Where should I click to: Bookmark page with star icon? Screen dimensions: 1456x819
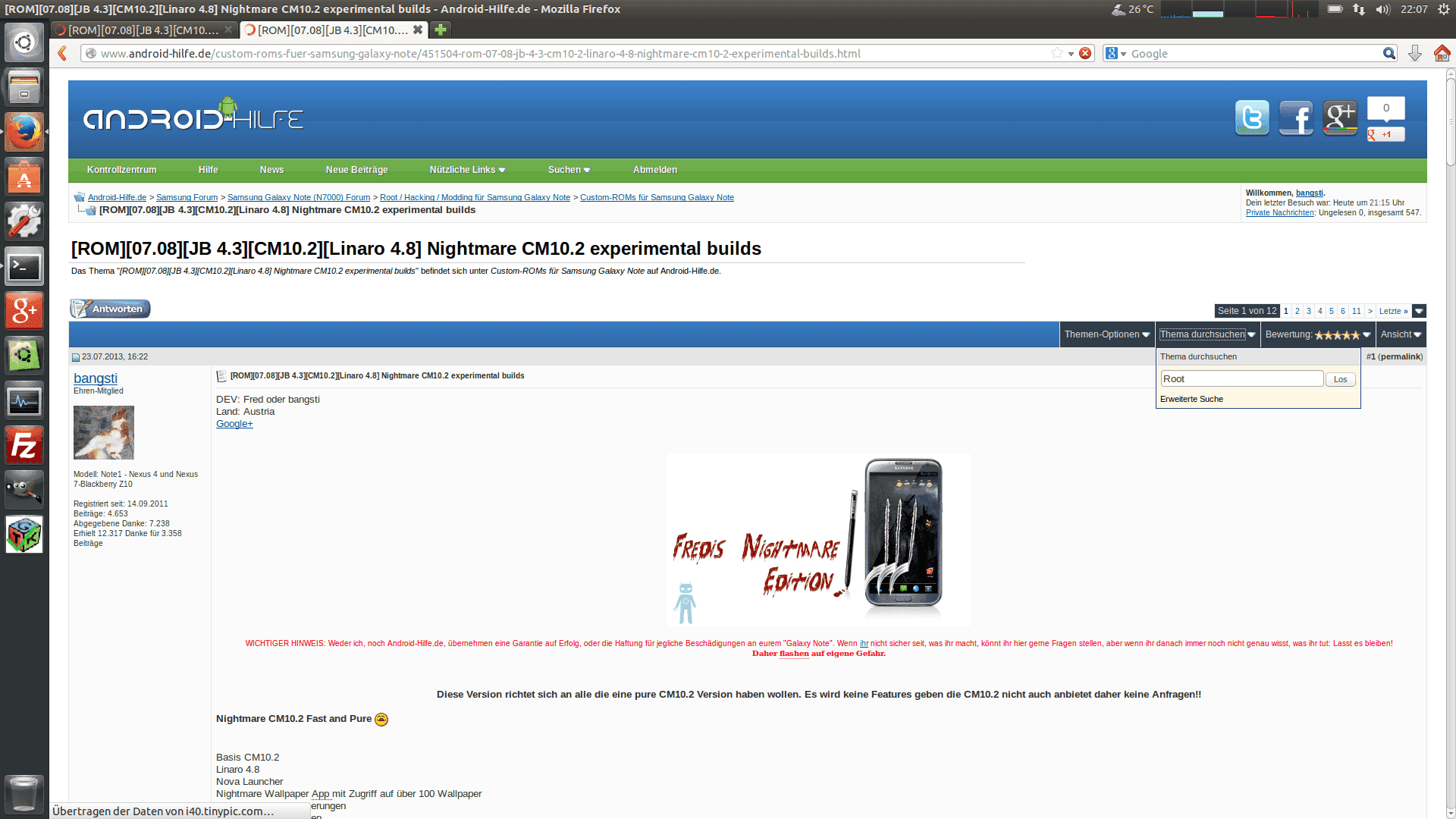point(1057,53)
